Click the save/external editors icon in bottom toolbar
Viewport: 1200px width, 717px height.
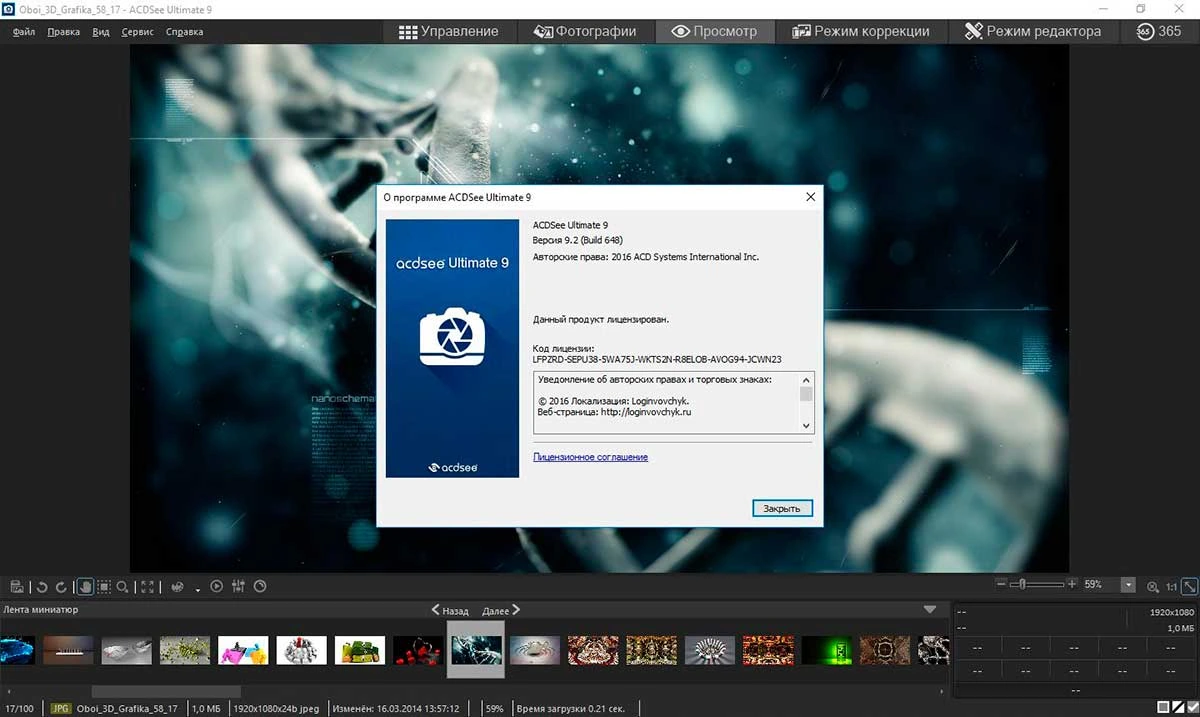[x=17, y=587]
